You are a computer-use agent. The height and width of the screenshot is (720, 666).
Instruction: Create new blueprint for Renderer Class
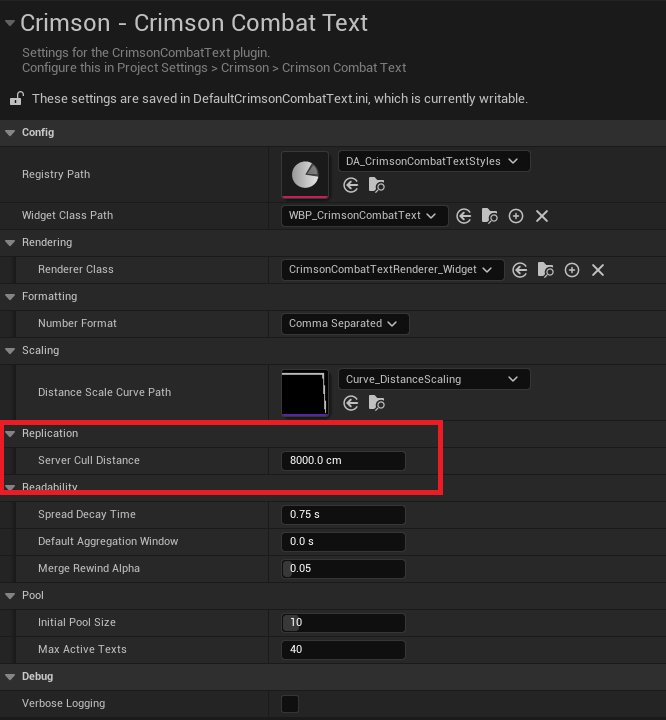tap(572, 270)
